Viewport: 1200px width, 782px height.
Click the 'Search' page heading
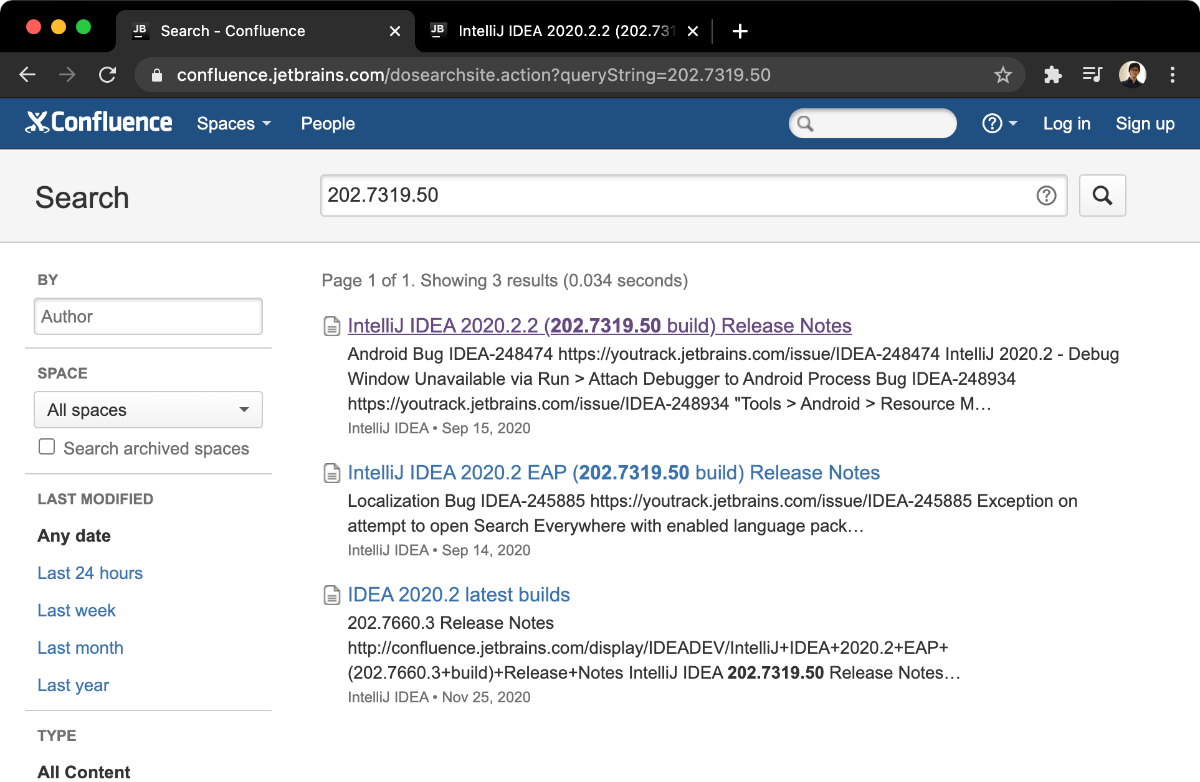coord(82,197)
